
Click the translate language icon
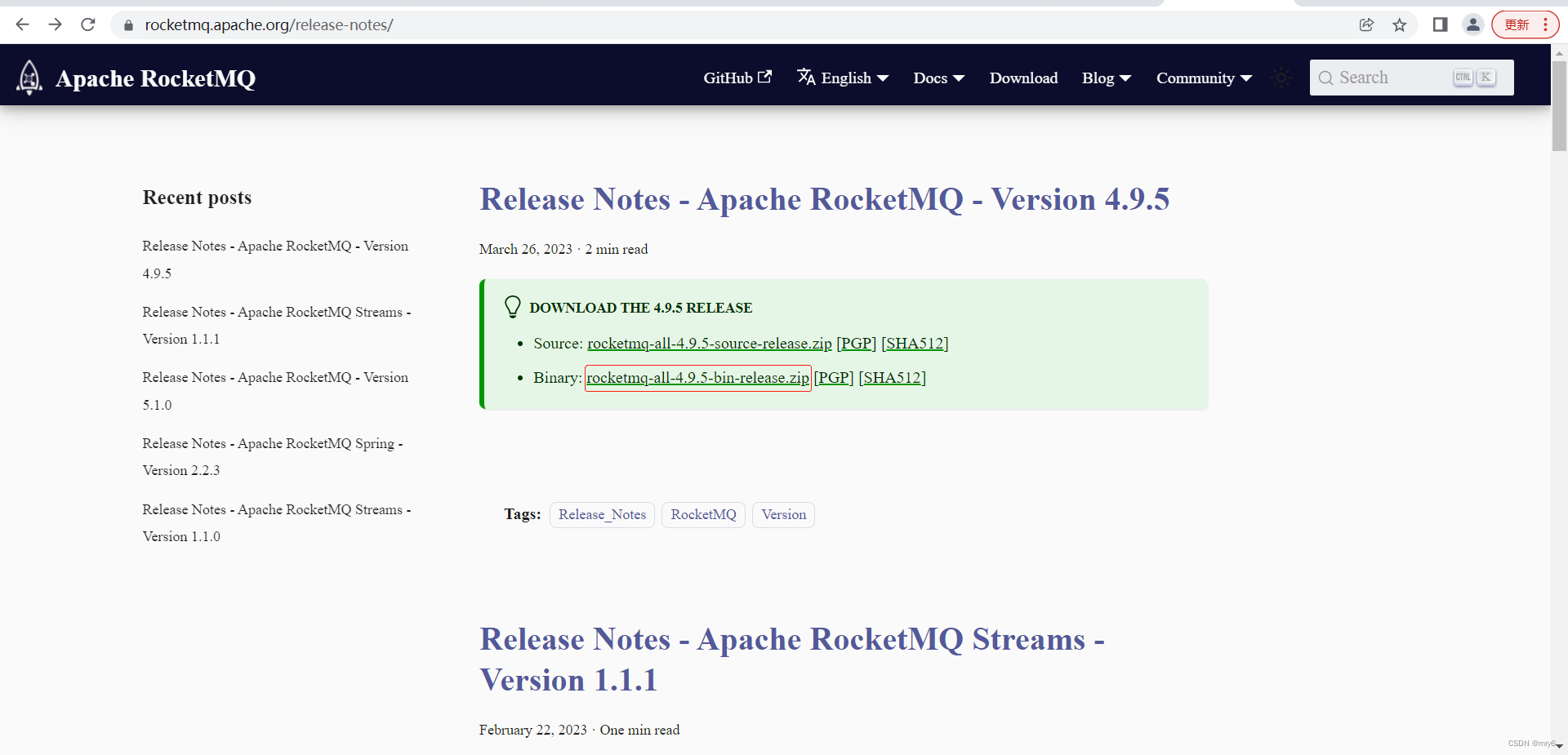pos(806,77)
